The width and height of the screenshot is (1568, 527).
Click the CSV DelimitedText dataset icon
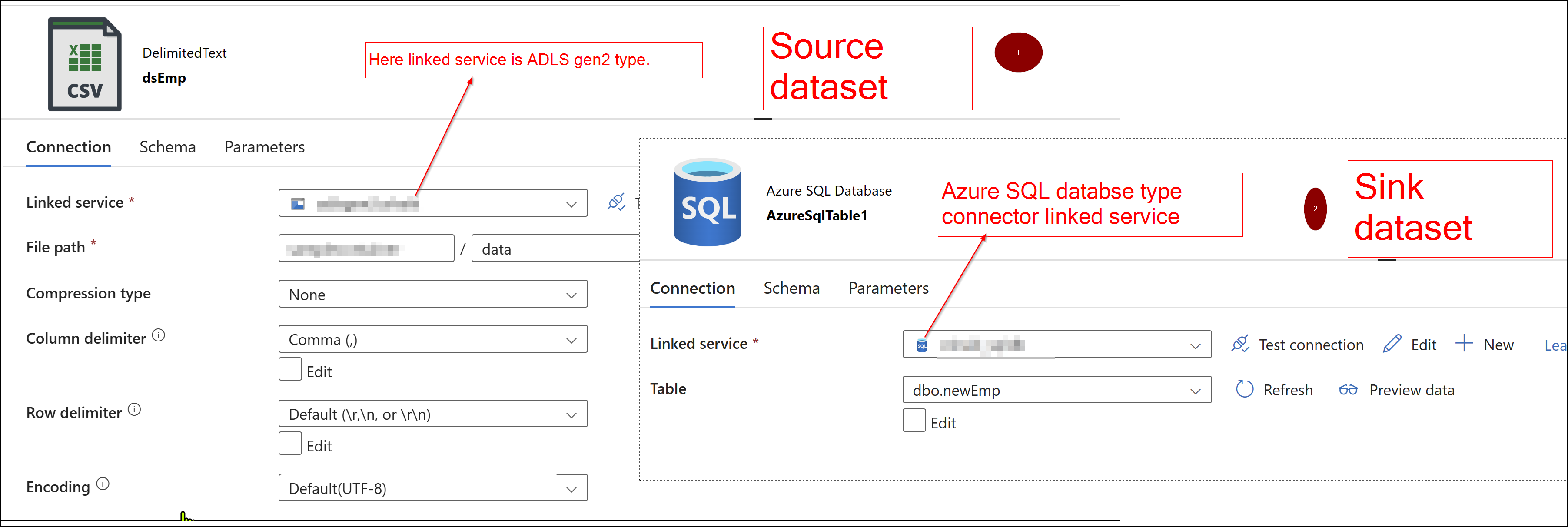85,63
